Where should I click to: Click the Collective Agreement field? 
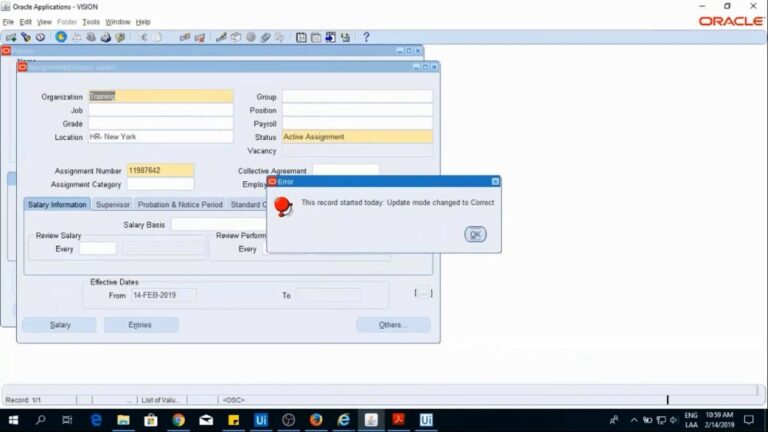(346, 170)
